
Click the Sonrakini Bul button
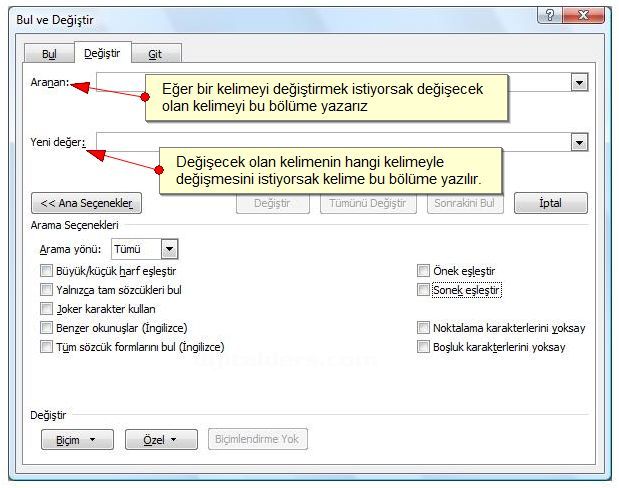point(465,203)
